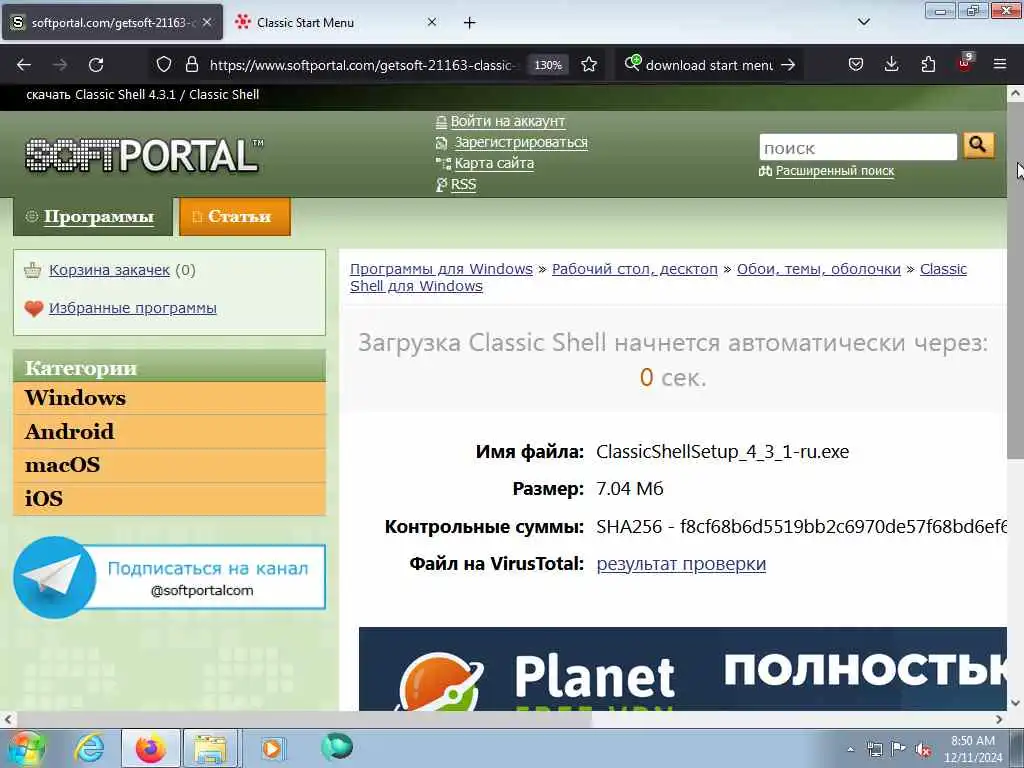
Task: Select the Windows category
Action: (x=169, y=398)
